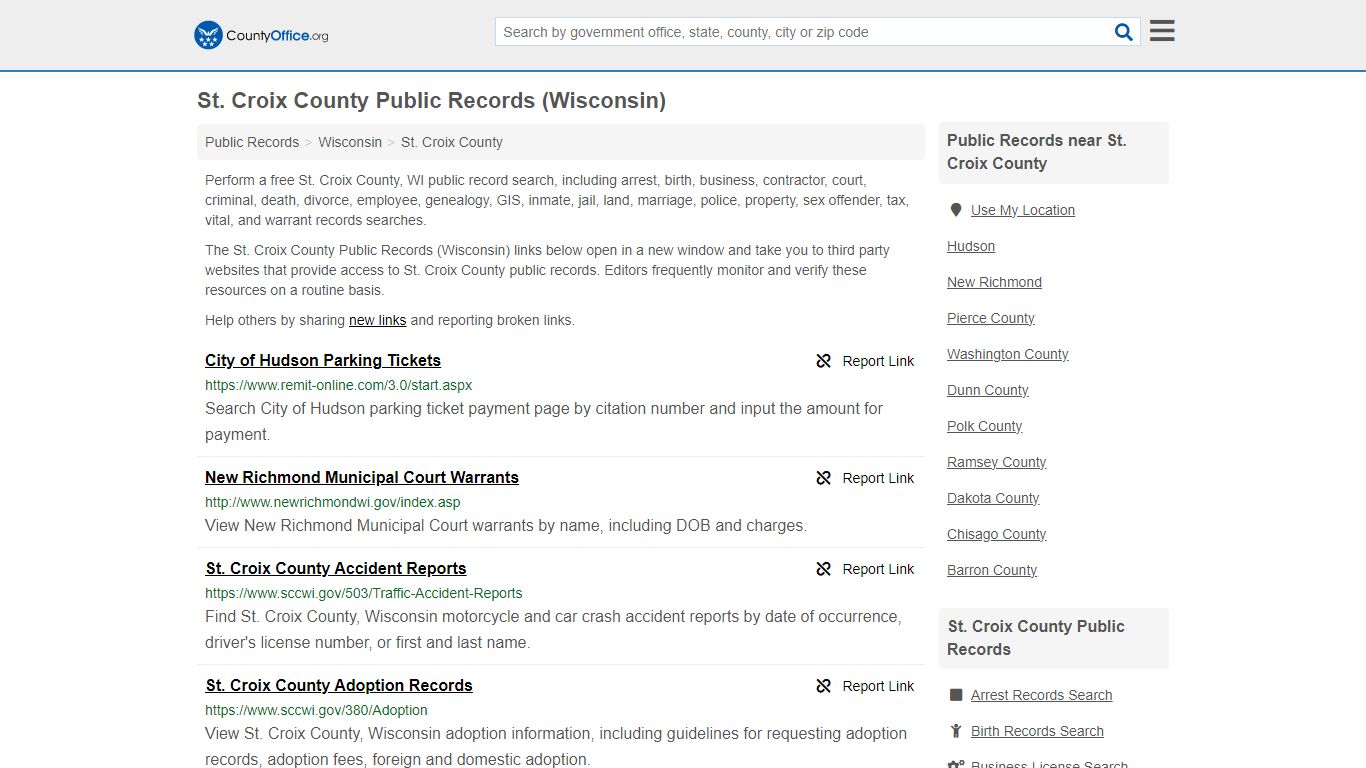The image size is (1366, 768).
Task: Open Birth Records Search link
Action: coord(1037,731)
